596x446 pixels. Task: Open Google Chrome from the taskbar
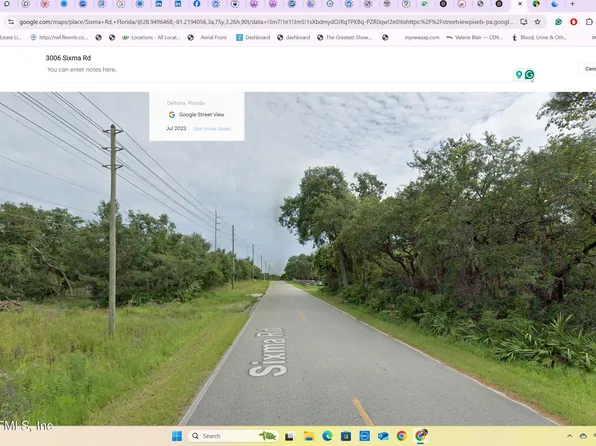click(402, 436)
